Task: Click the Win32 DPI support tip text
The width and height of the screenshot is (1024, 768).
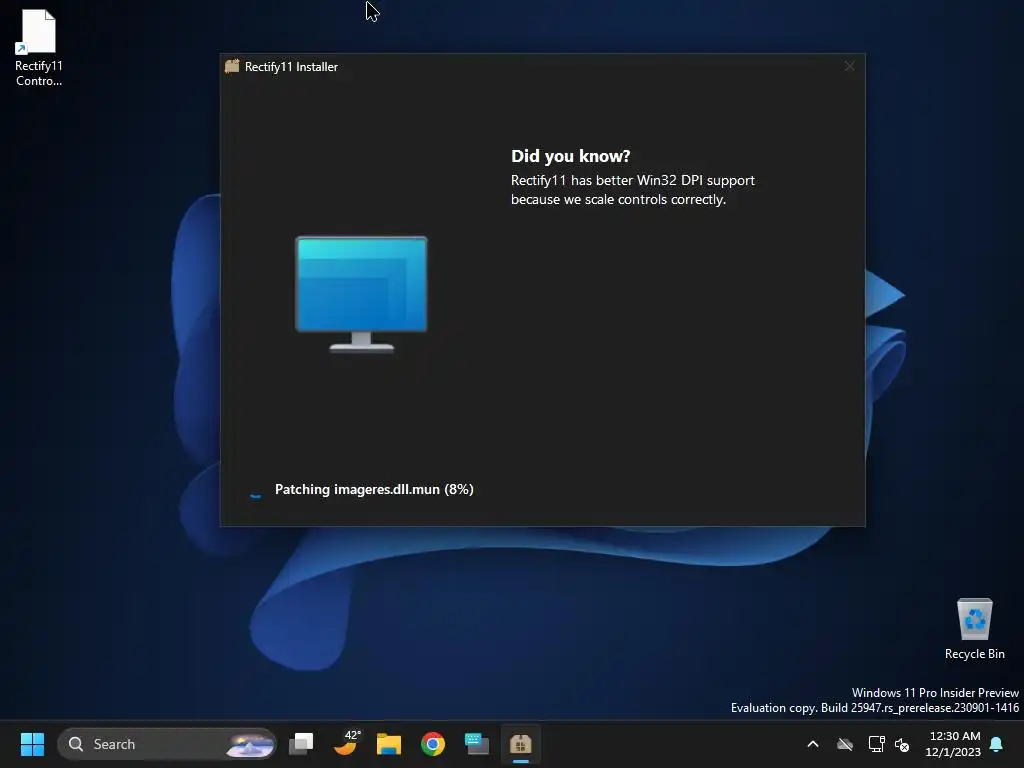Action: (632, 189)
